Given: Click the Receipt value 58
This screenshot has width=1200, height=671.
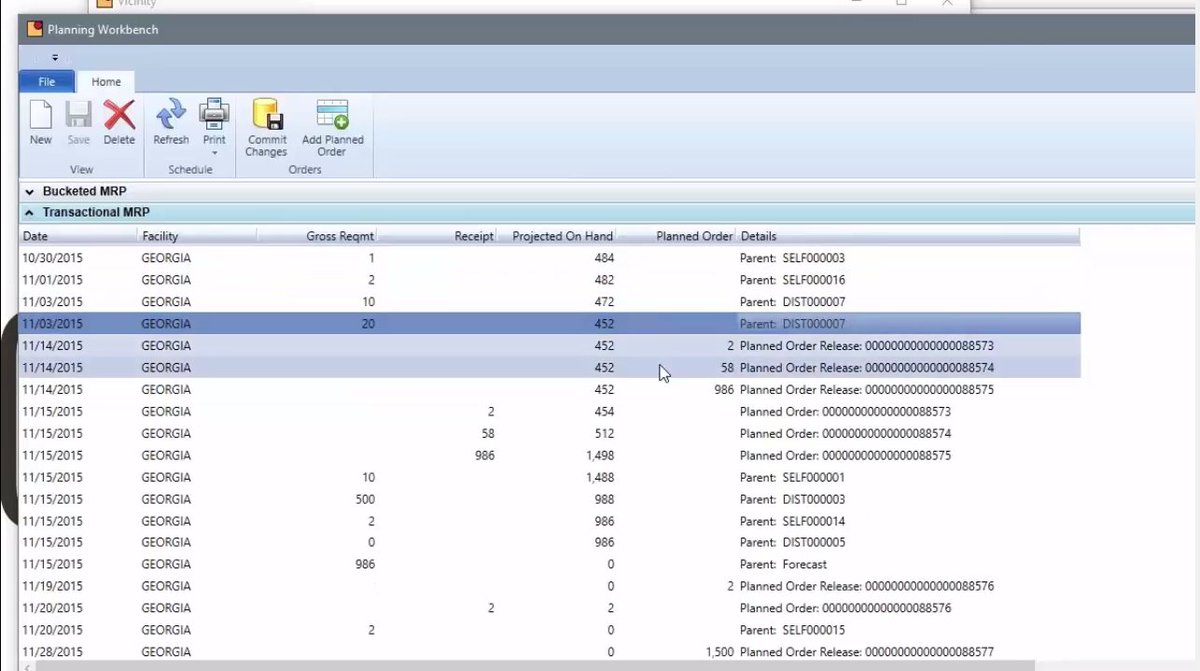Looking at the screenshot, I should [x=486, y=434].
